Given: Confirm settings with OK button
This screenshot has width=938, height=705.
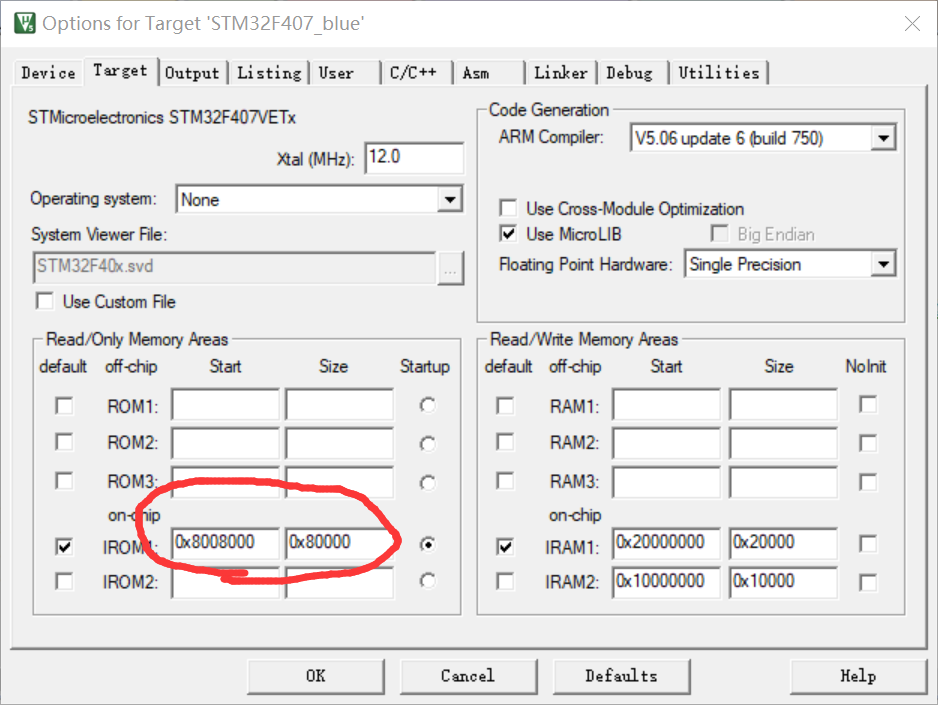Looking at the screenshot, I should click(316, 676).
